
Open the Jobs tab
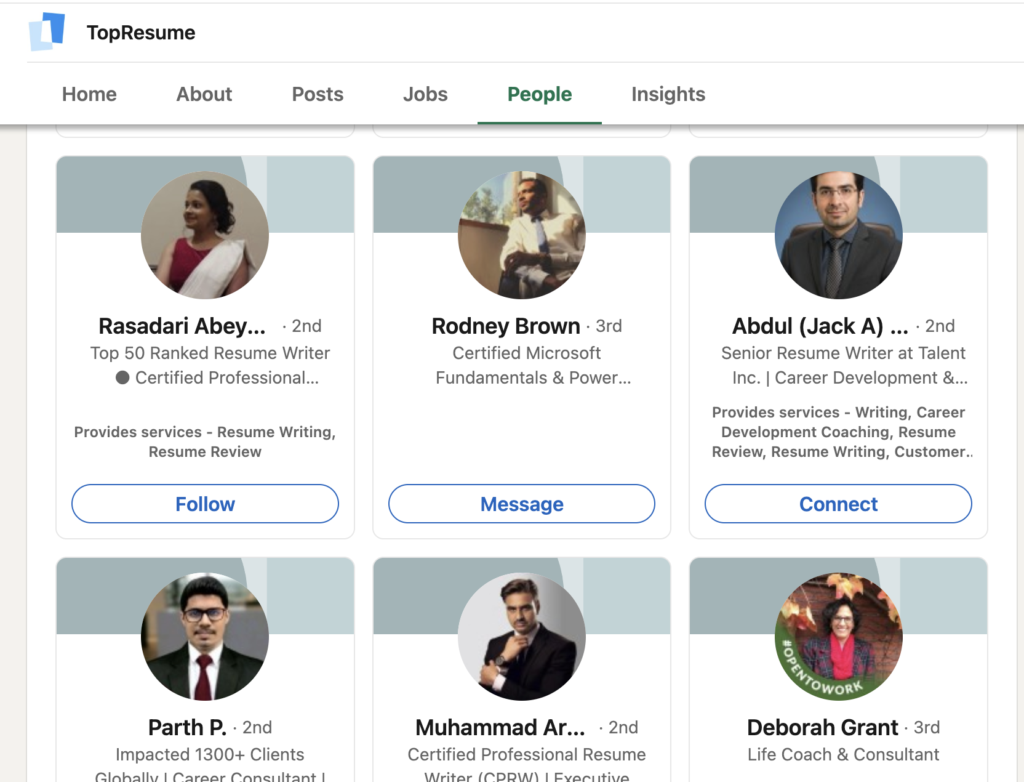[x=425, y=94]
